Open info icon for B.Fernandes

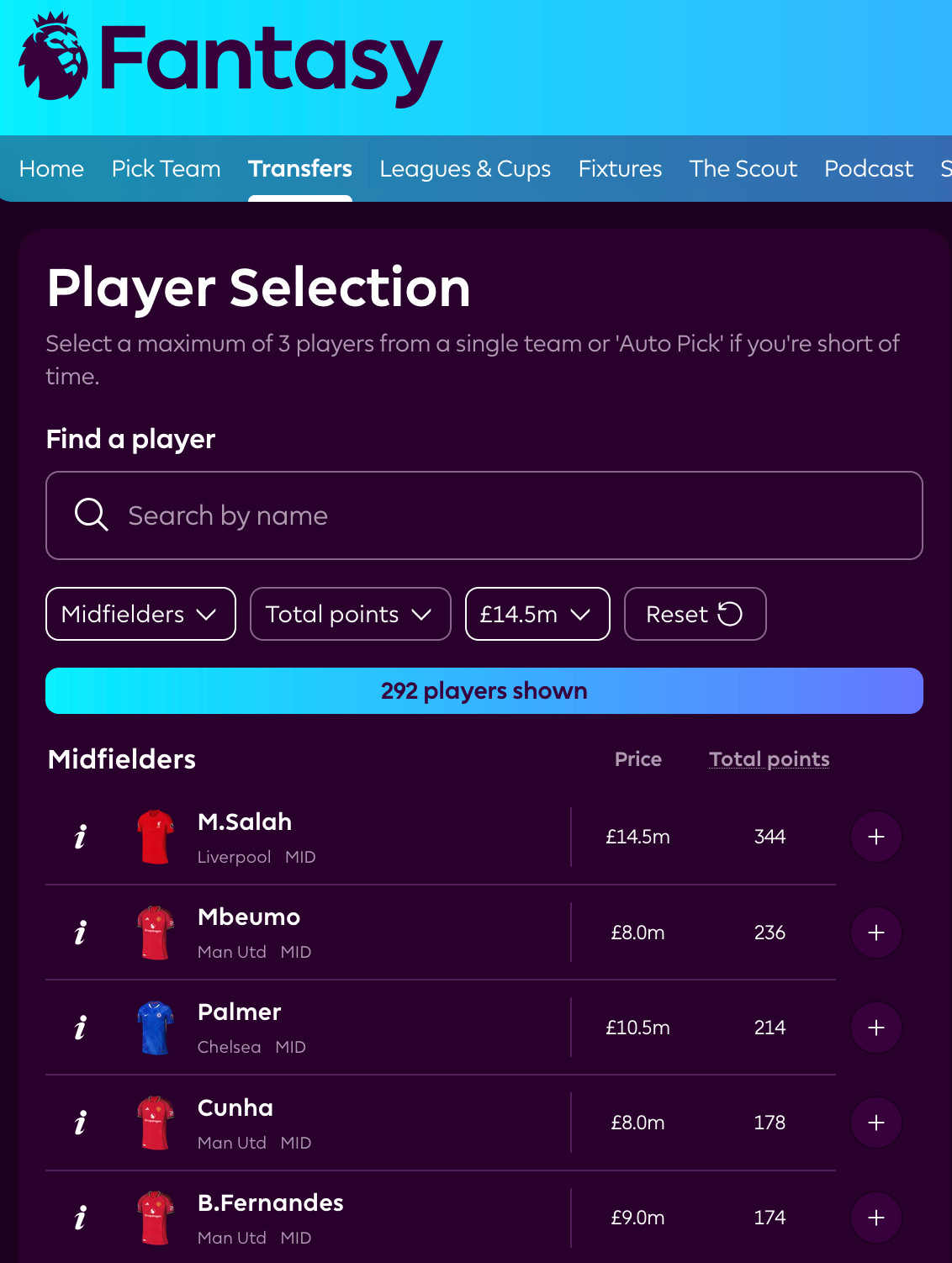pyautogui.click(x=80, y=1218)
